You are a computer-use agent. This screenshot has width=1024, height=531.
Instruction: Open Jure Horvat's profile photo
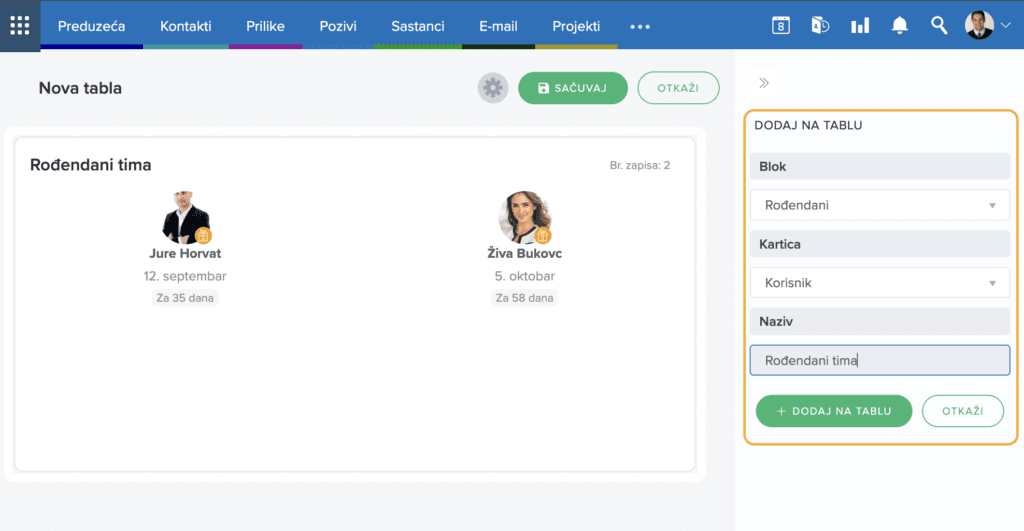coord(185,217)
